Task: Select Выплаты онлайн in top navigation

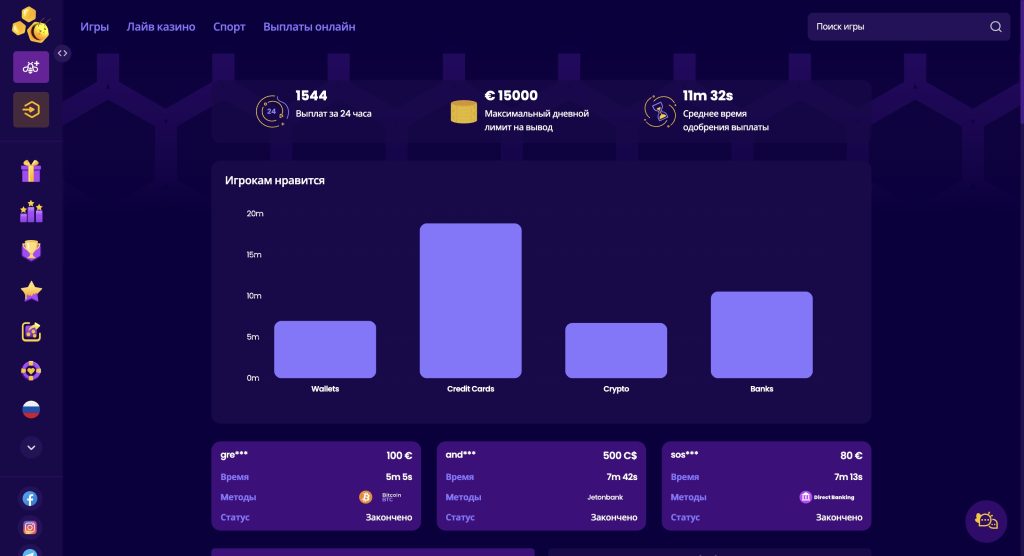Action: pos(309,27)
